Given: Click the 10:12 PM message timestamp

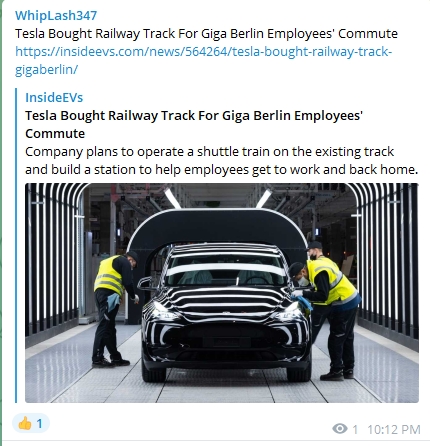Looking at the screenshot, I should click(x=394, y=429).
